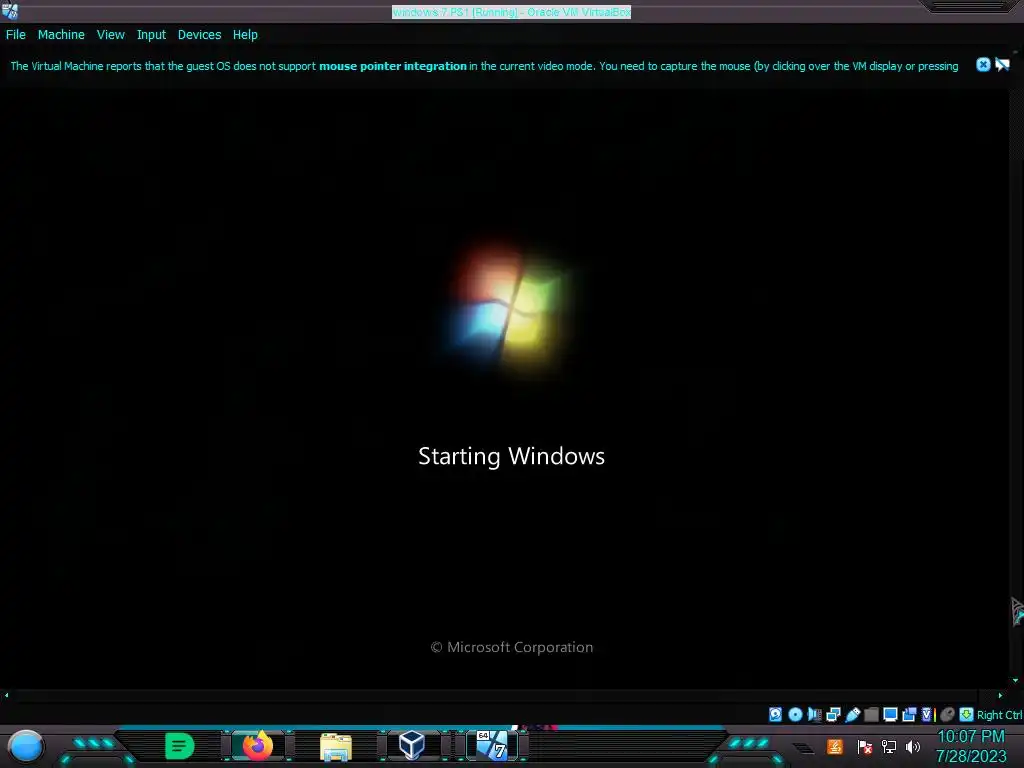The width and height of the screenshot is (1024, 768).
Task: Open the Action Center flag icon
Action: point(865,746)
